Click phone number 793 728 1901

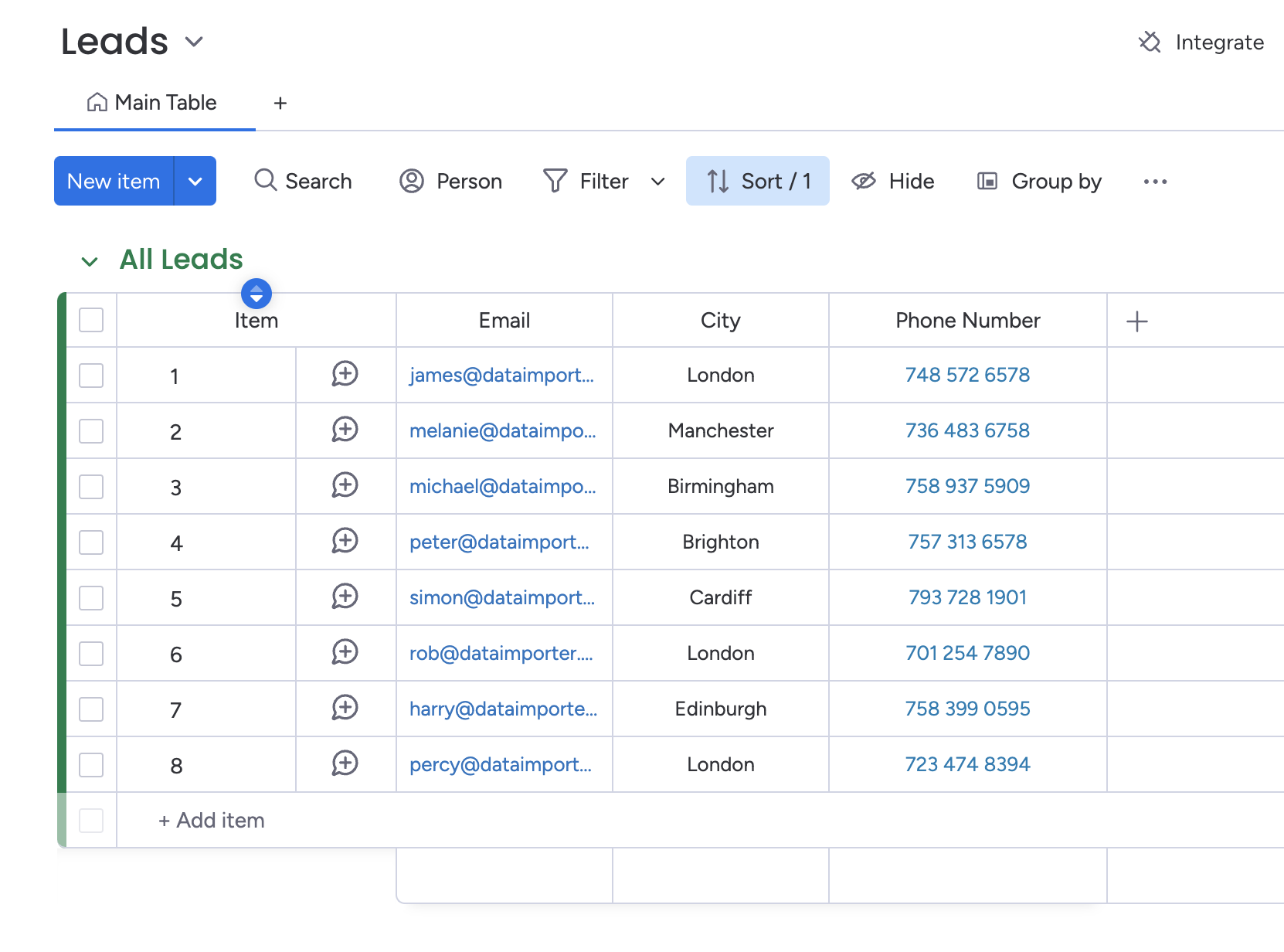click(x=967, y=597)
